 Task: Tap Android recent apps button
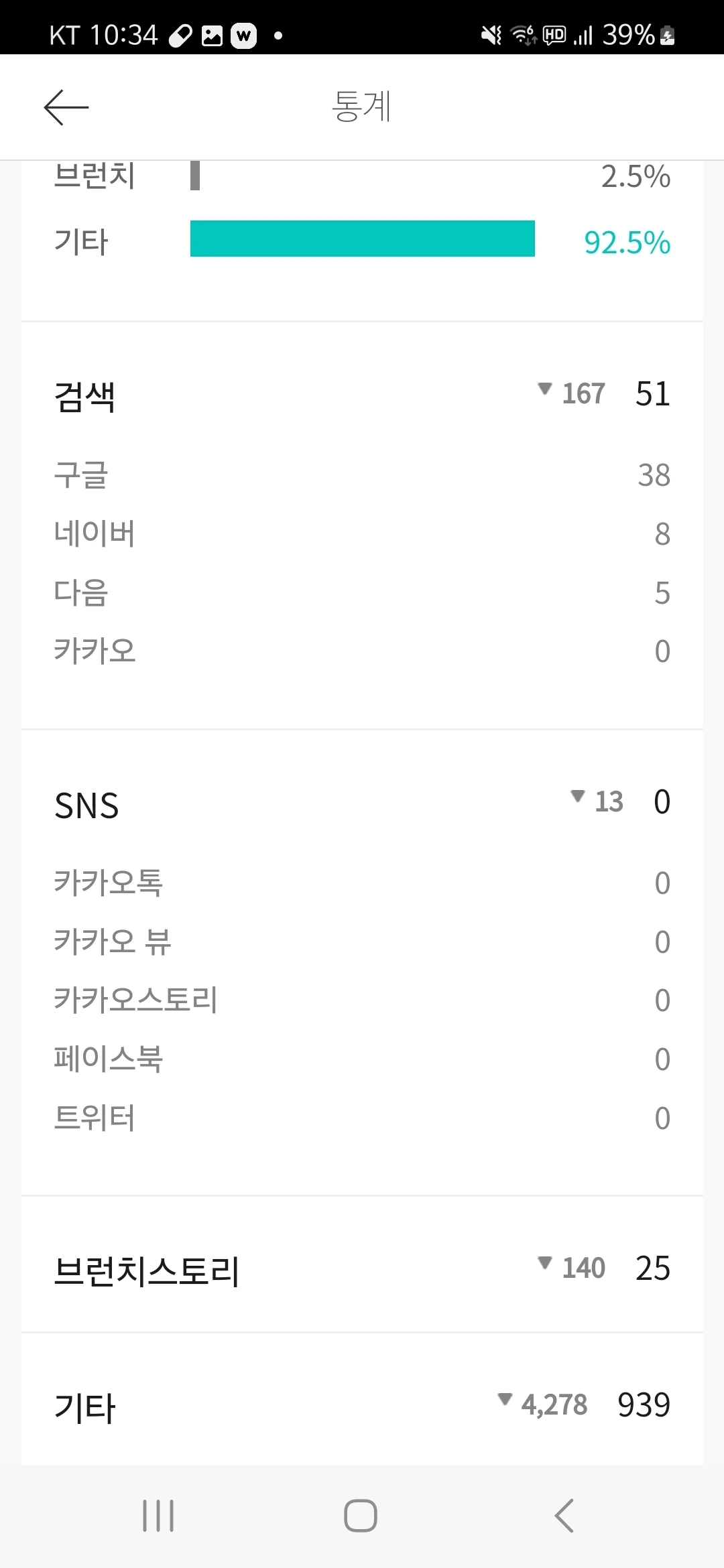(158, 1516)
